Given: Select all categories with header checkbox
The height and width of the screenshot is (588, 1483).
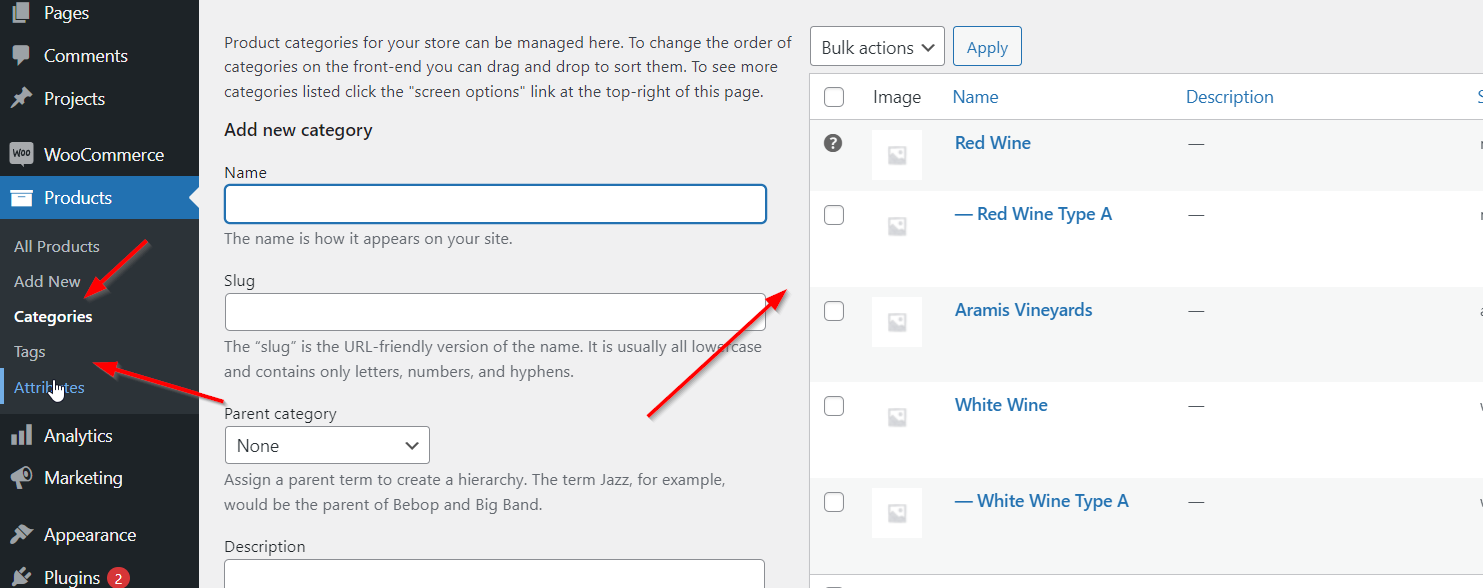Looking at the screenshot, I should click(834, 97).
